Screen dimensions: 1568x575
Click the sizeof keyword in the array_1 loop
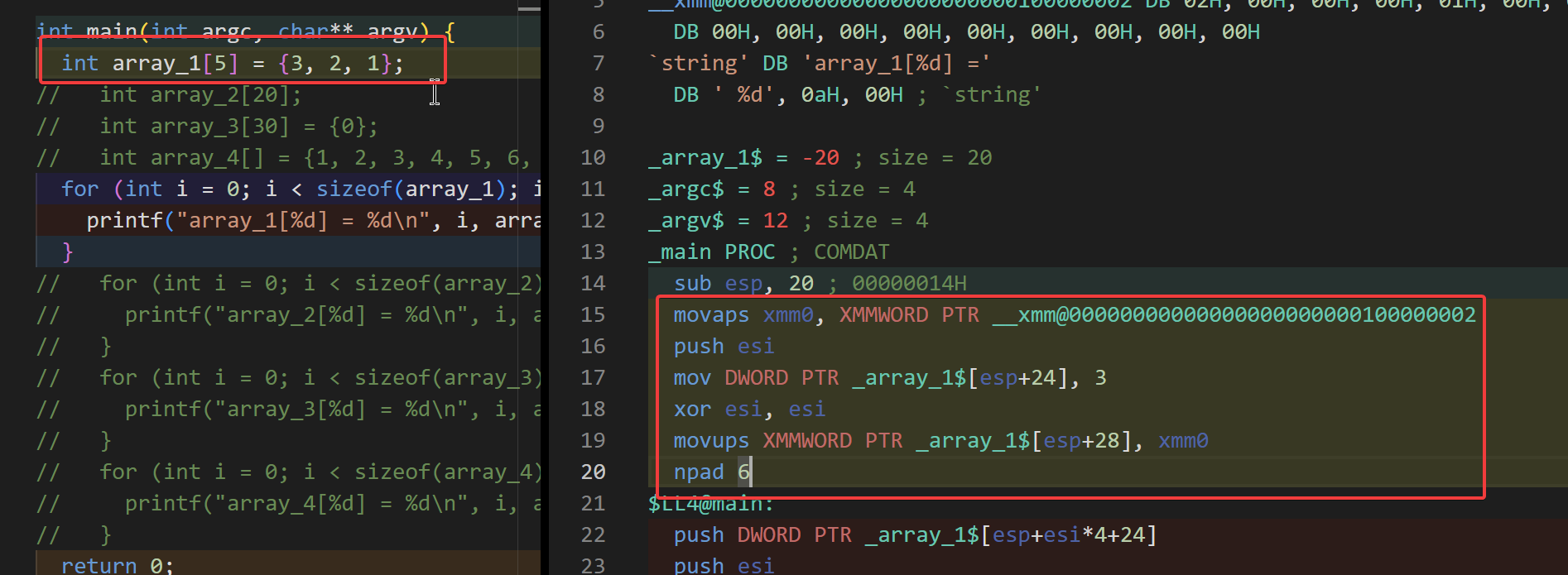coord(354,189)
